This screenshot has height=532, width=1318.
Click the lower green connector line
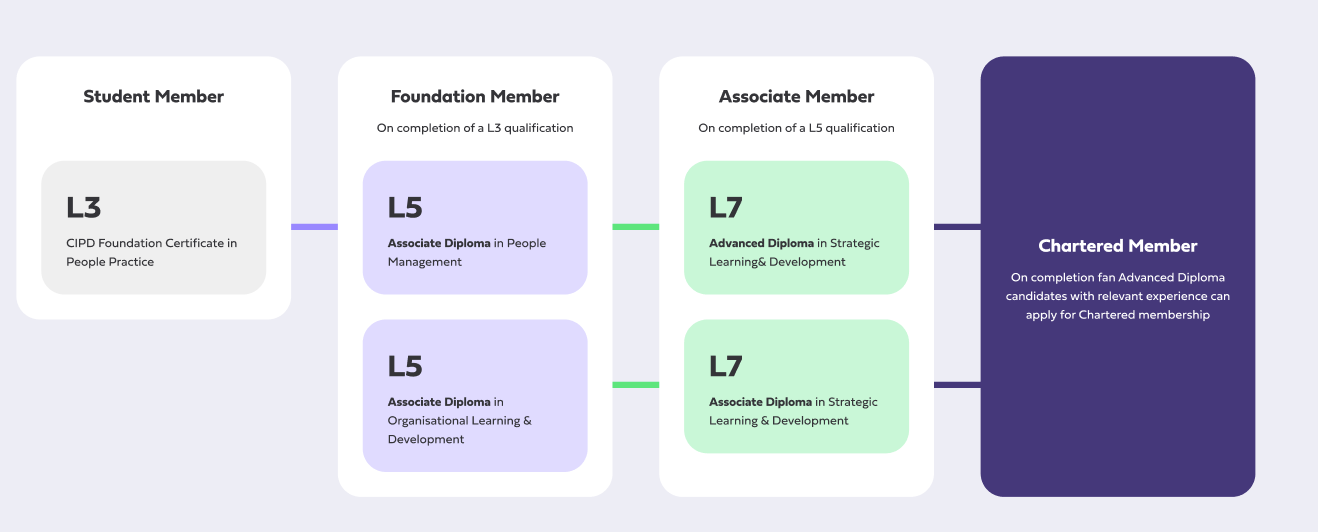point(635,385)
